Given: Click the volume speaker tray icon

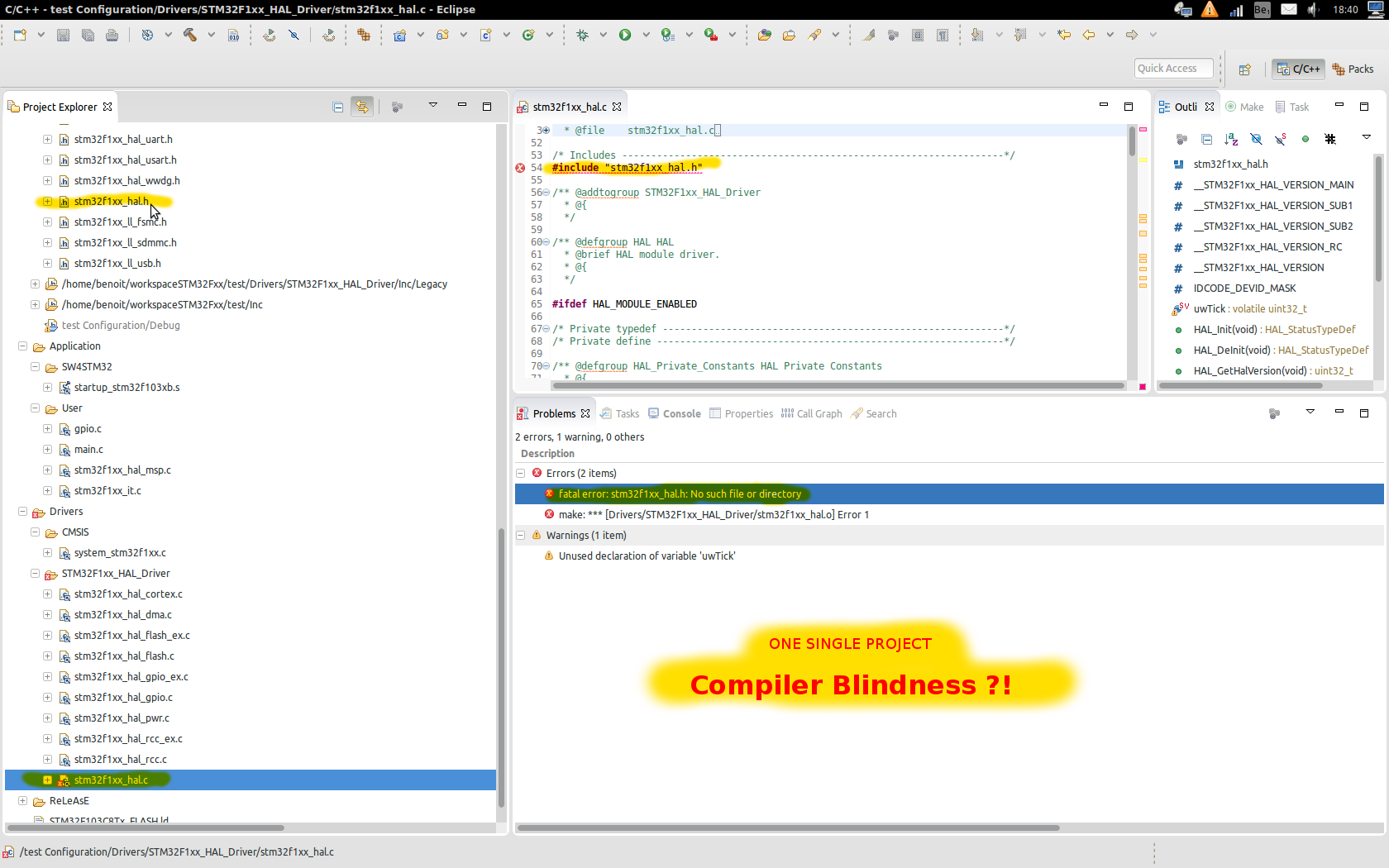Looking at the screenshot, I should click(x=1314, y=9).
